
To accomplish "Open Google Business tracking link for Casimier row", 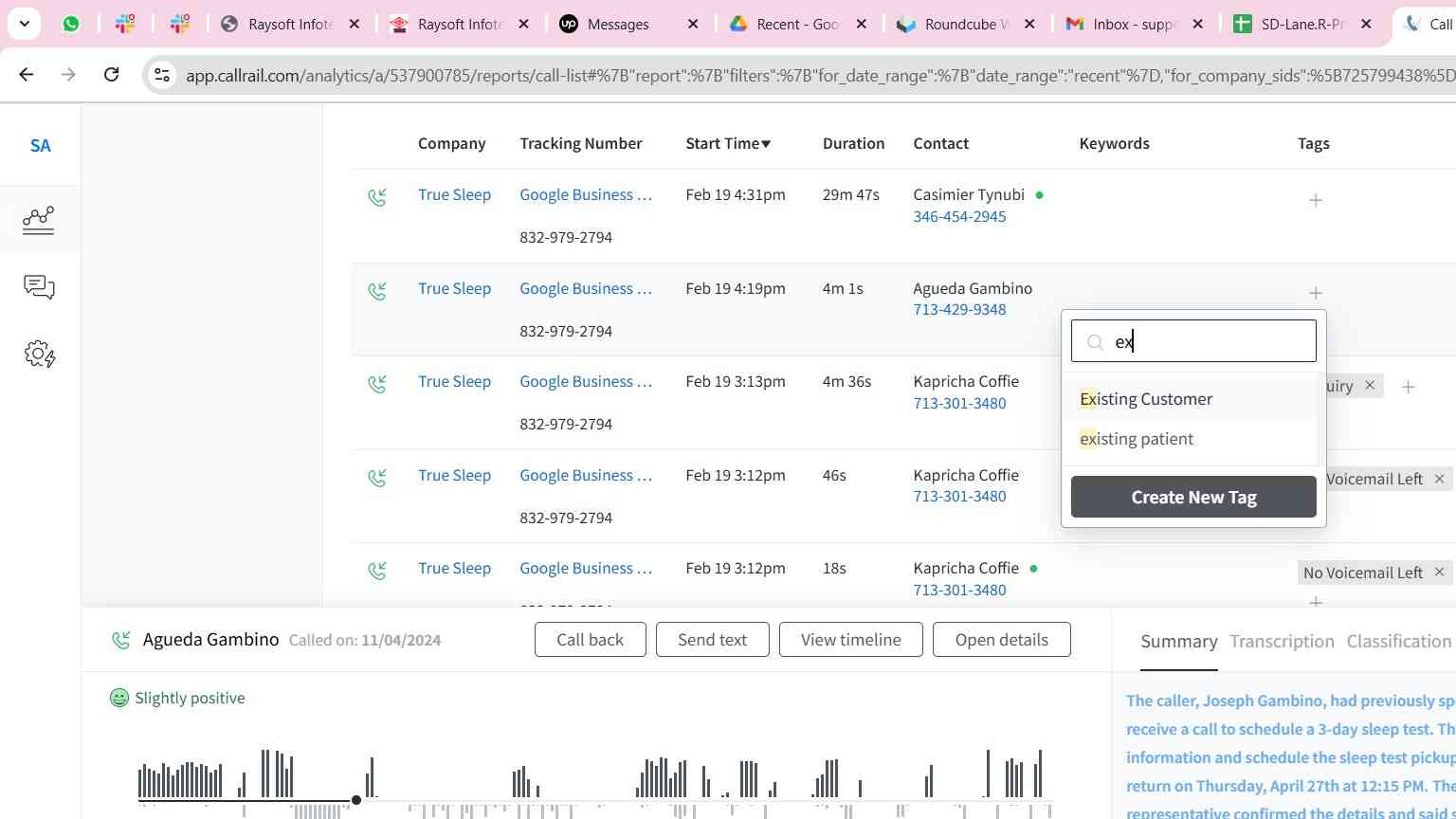I will (586, 194).
